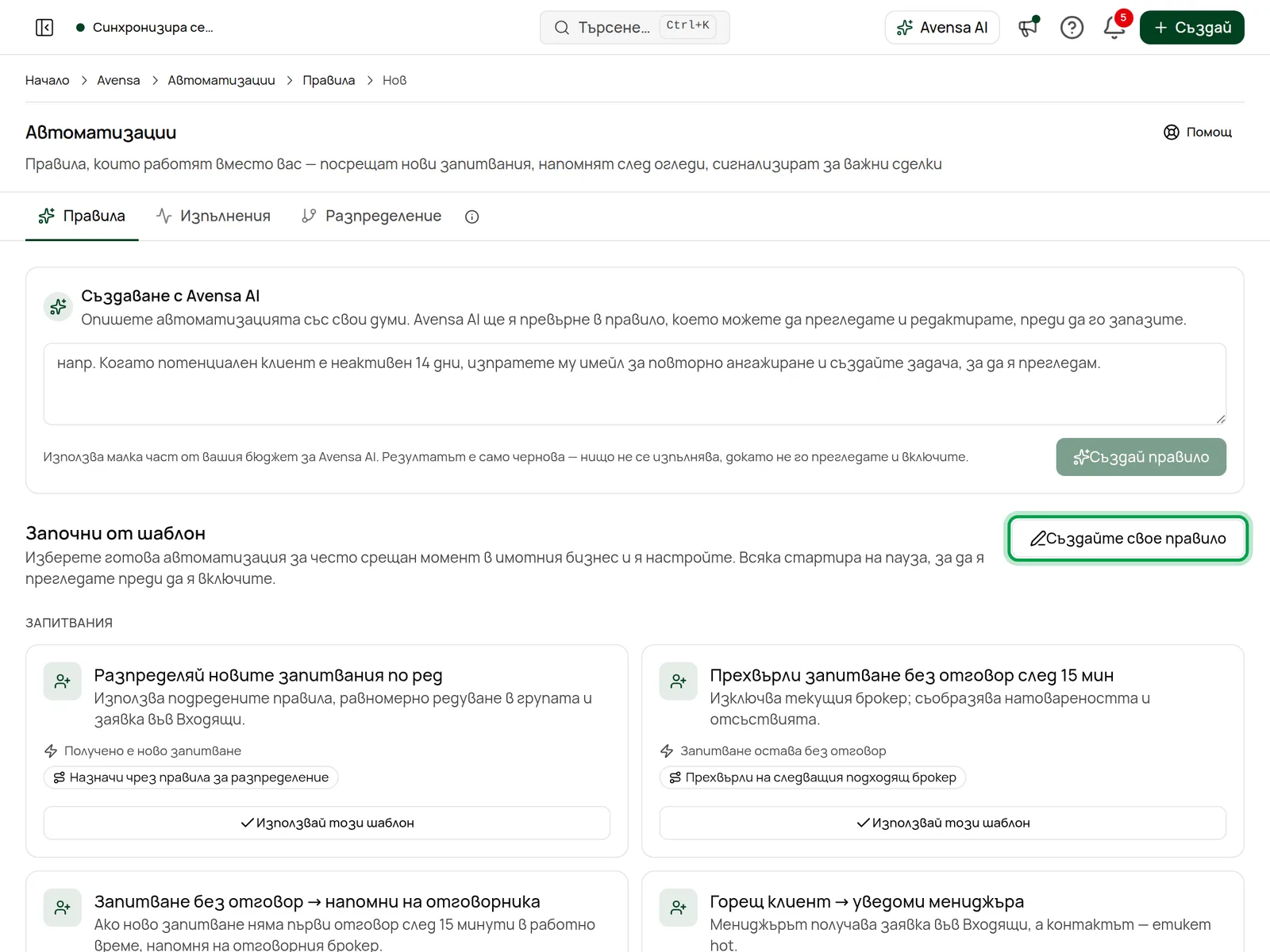
Task: Click into the AI automation description textarea
Action: click(x=635, y=384)
